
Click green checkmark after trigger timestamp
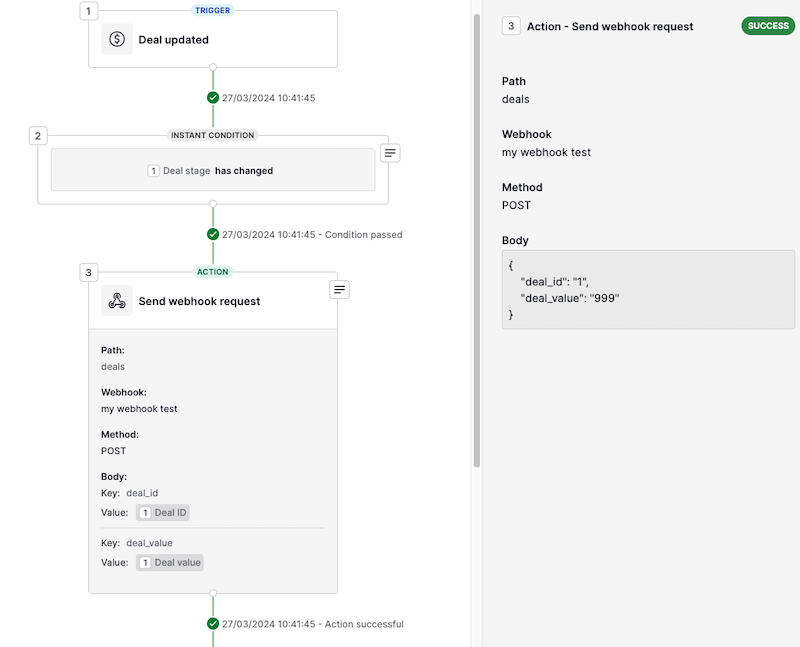click(x=213, y=97)
